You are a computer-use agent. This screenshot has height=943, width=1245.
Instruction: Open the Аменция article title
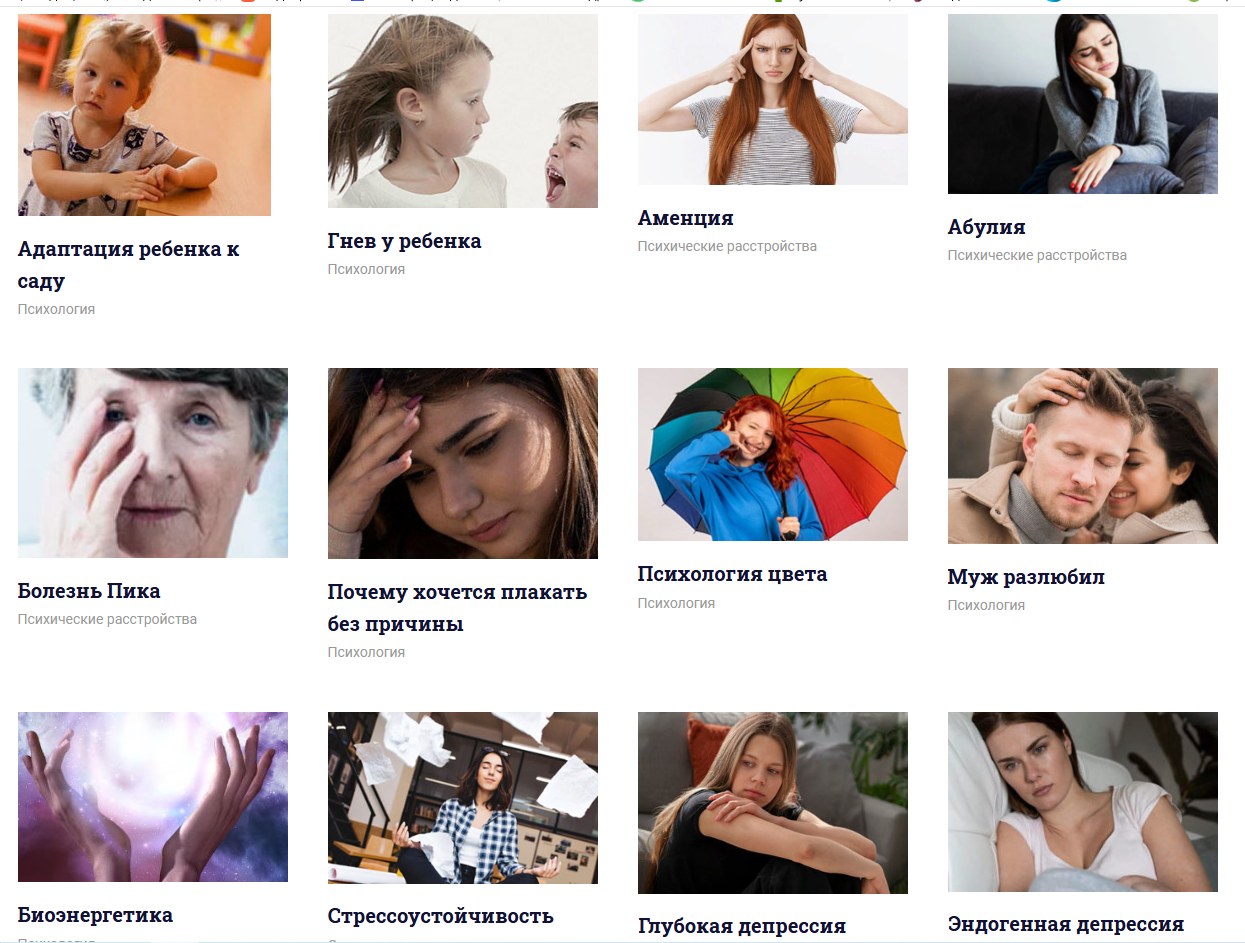point(685,218)
